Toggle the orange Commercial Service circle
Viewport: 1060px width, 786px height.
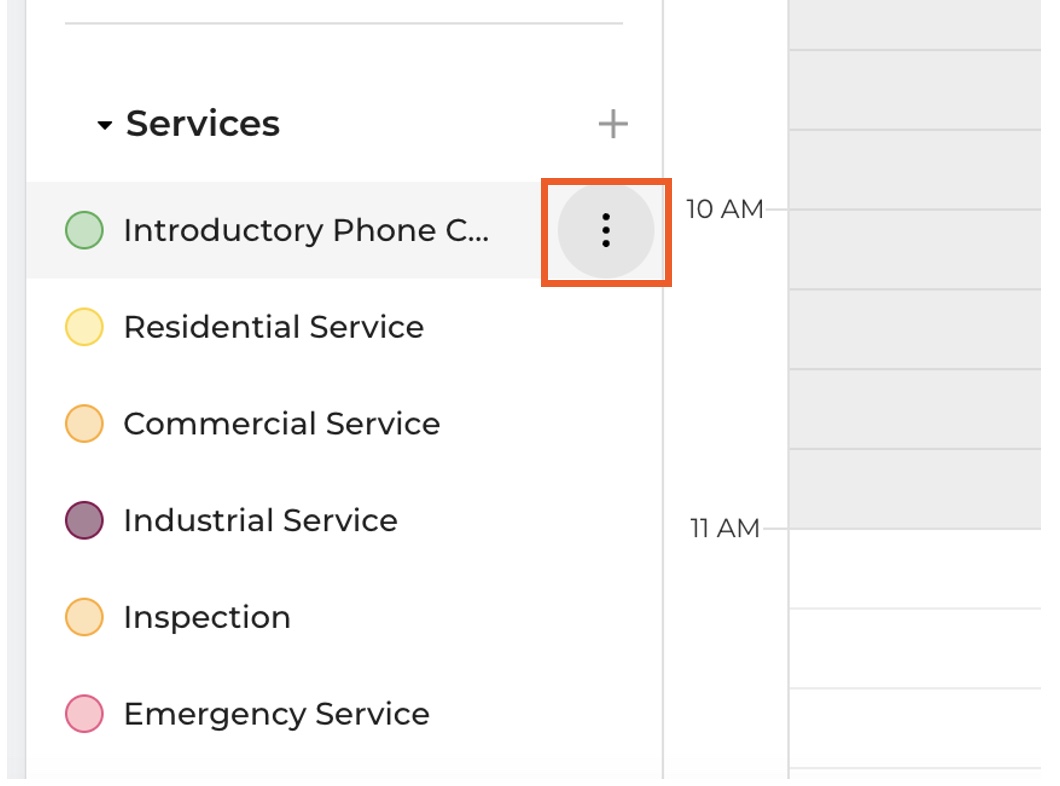(84, 424)
